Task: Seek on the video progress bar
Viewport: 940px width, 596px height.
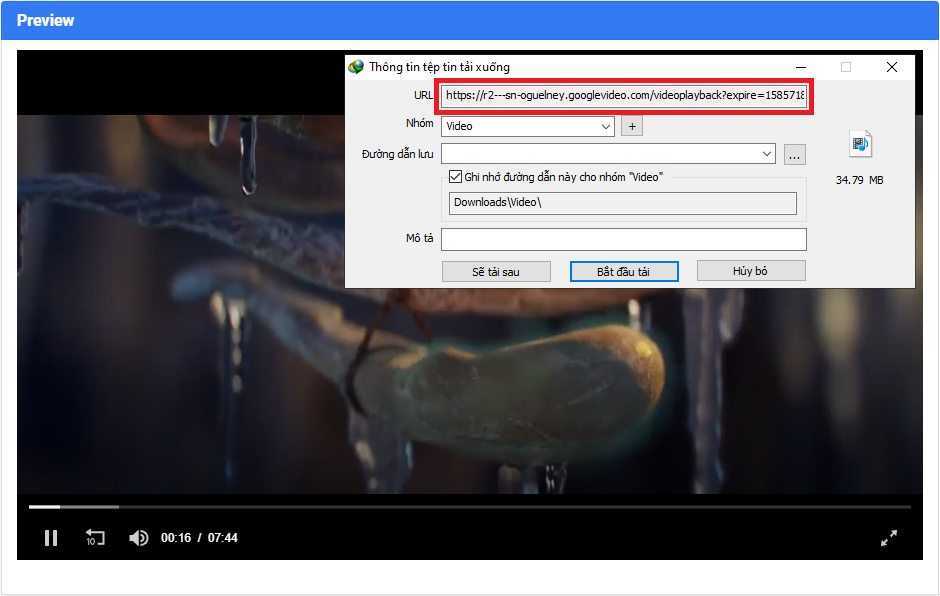Action: [x=469, y=507]
